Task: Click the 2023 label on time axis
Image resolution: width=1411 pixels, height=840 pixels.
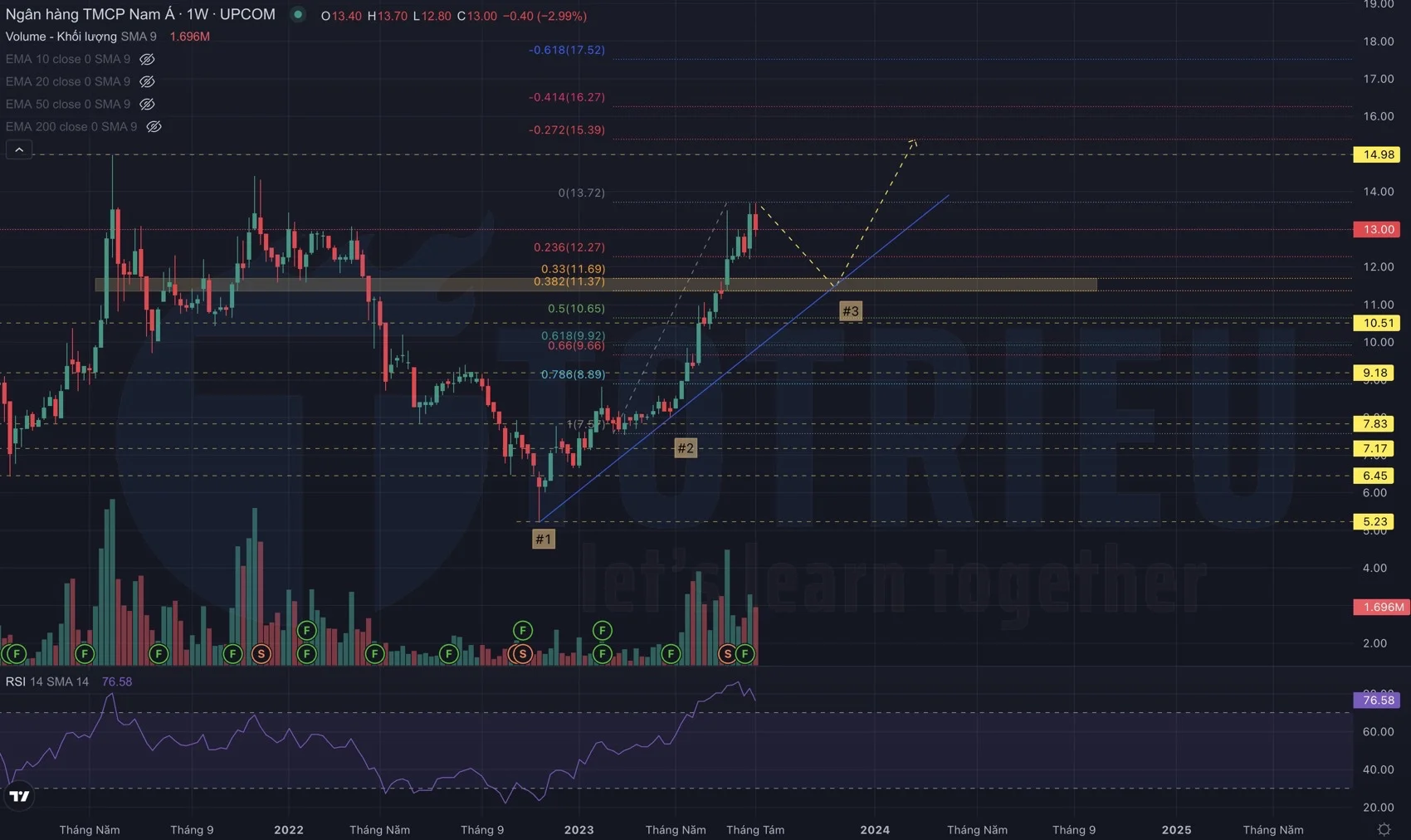Action: coord(579,829)
